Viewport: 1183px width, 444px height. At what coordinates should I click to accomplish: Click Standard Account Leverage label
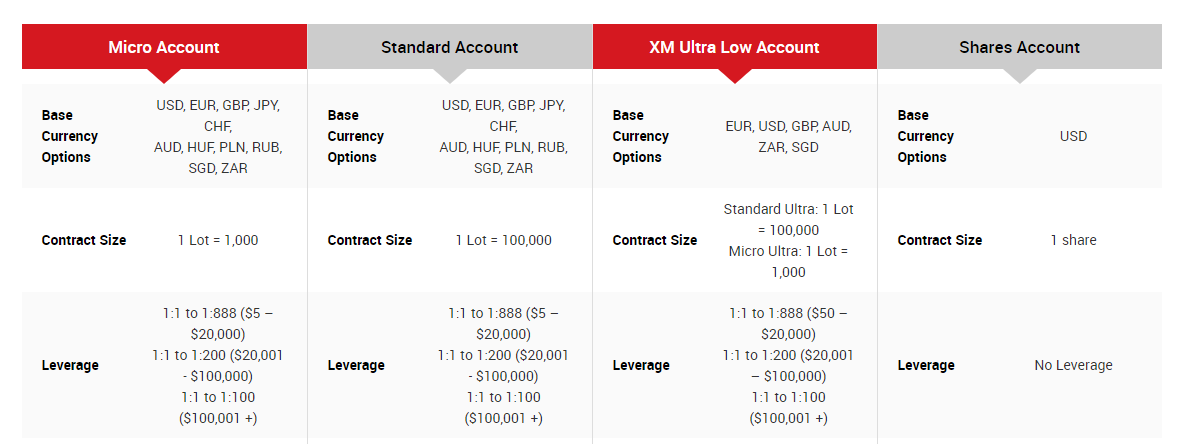coord(356,365)
